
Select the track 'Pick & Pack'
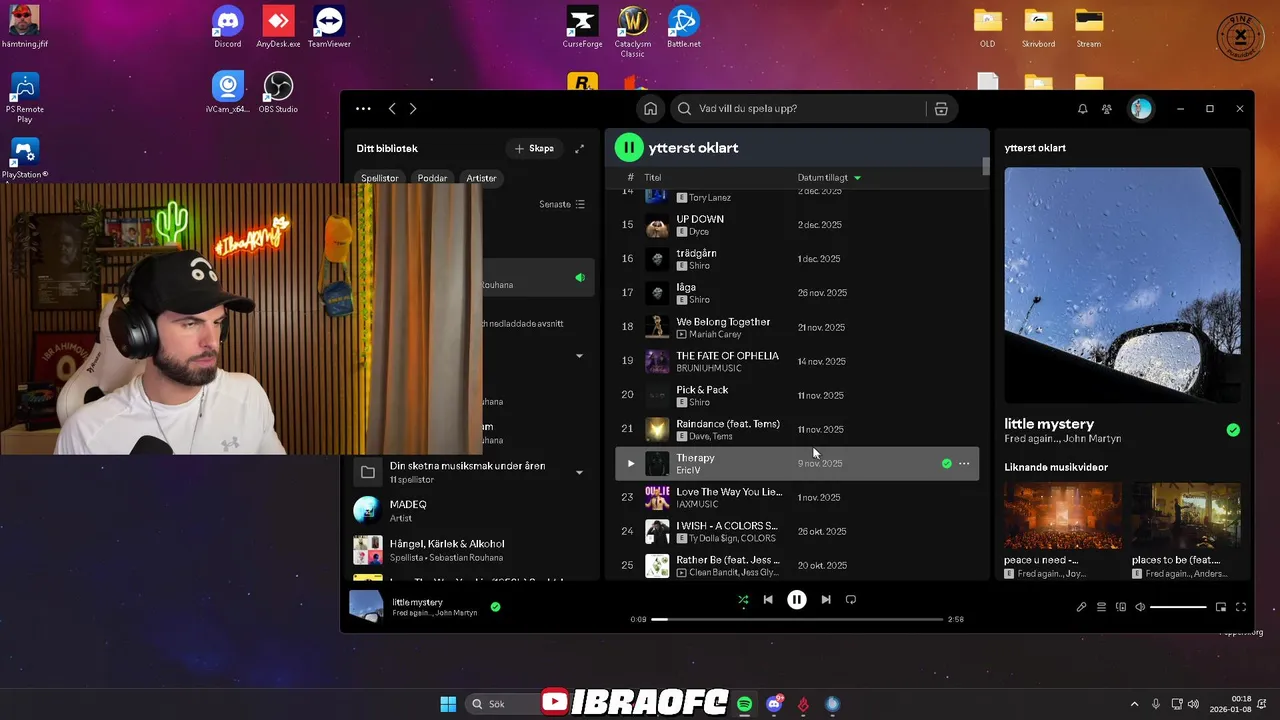tap(797, 395)
